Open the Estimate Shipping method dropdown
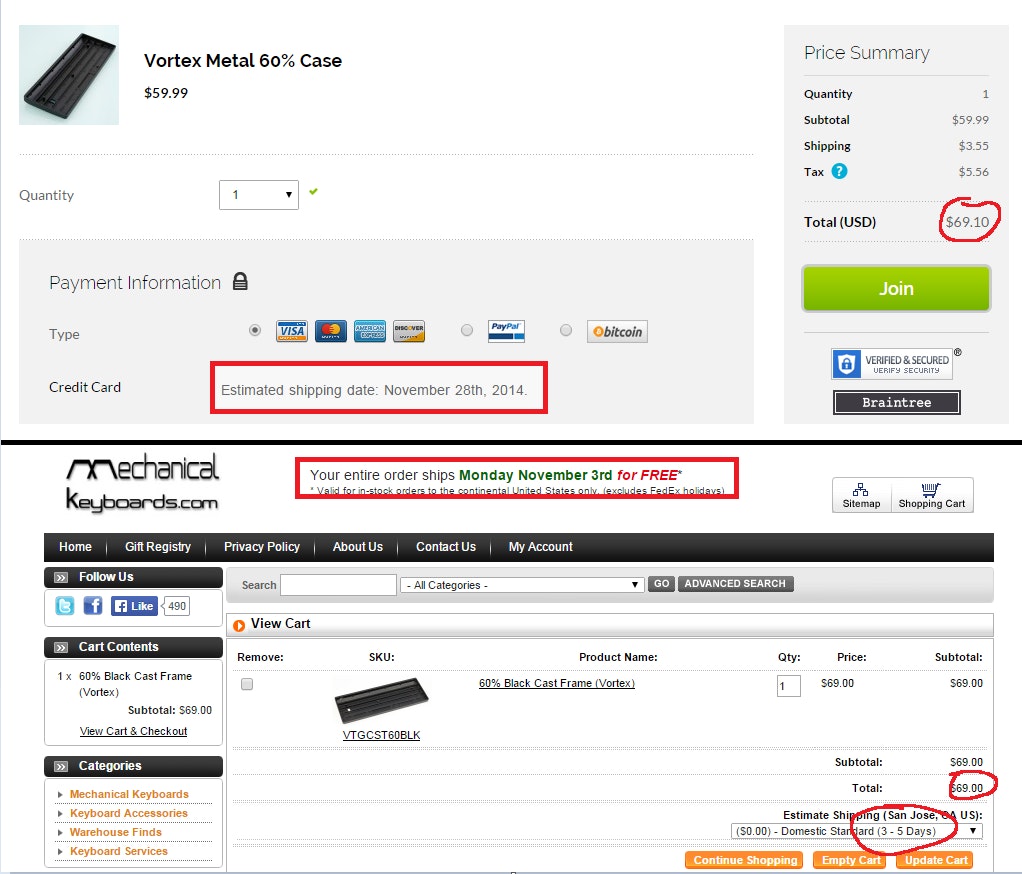The width and height of the screenshot is (1022, 874). [x=856, y=831]
